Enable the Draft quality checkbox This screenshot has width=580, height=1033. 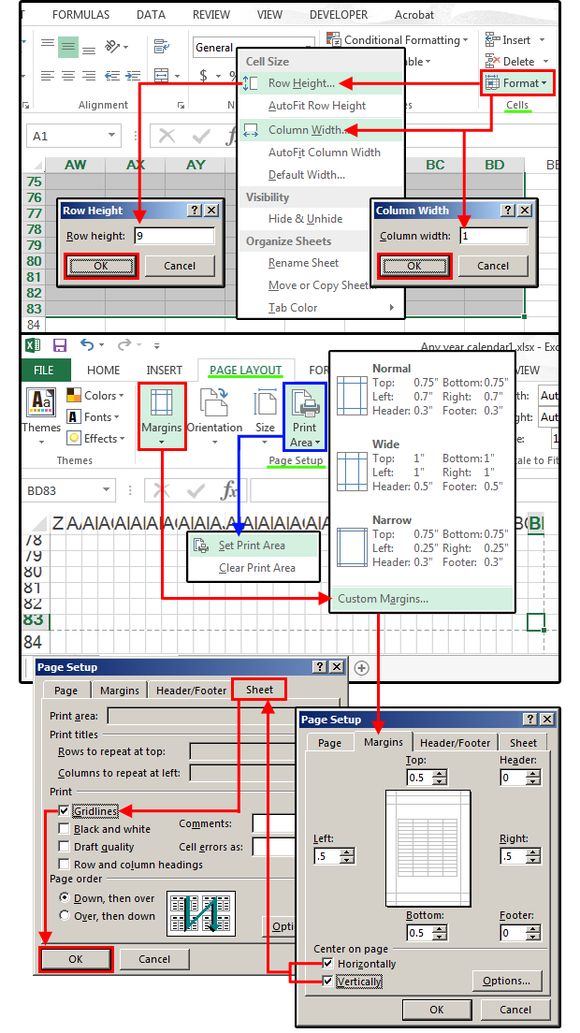point(64,847)
